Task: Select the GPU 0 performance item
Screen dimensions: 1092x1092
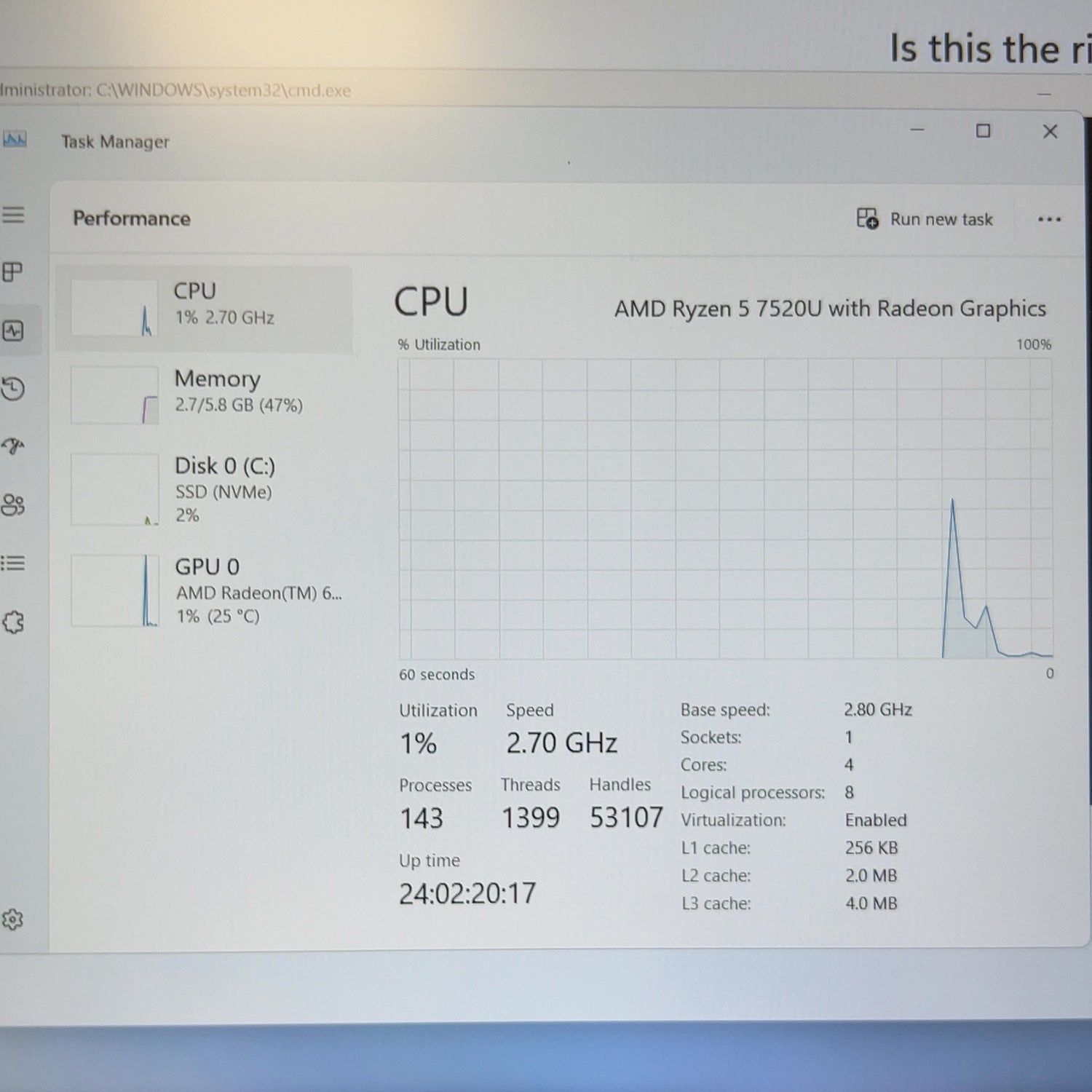Action: 204,590
